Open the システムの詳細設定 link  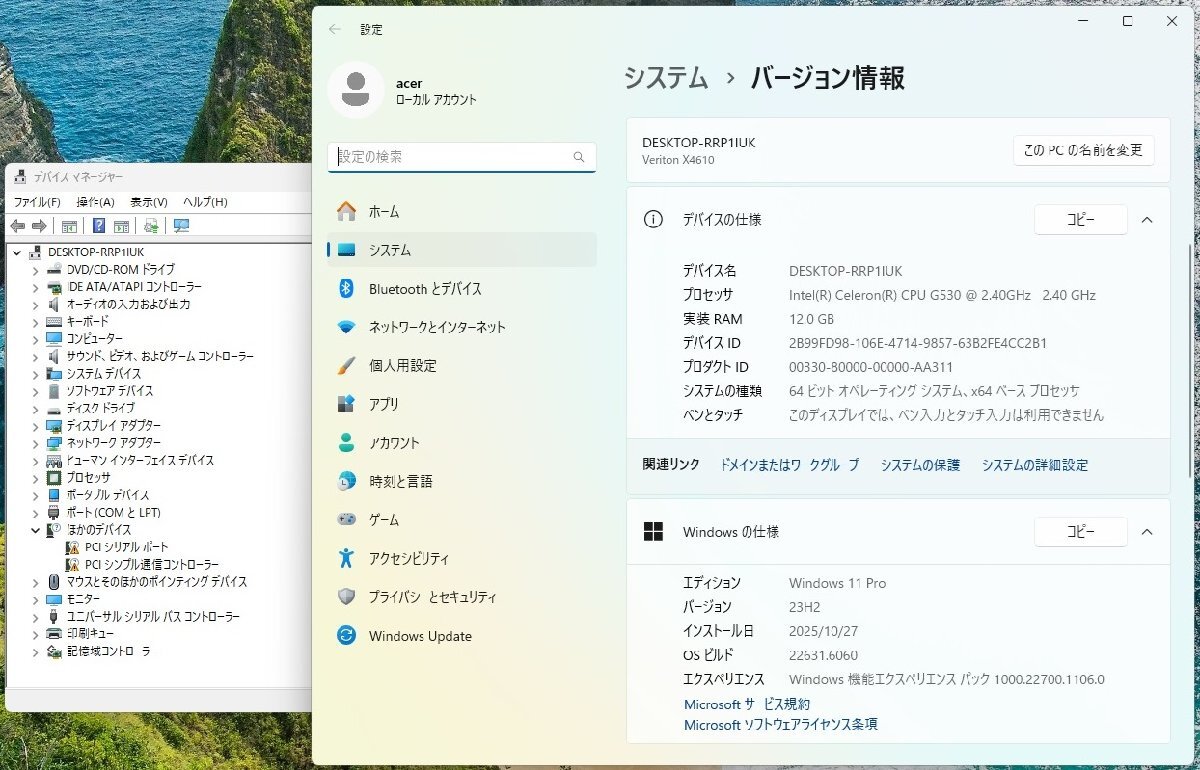(1034, 465)
